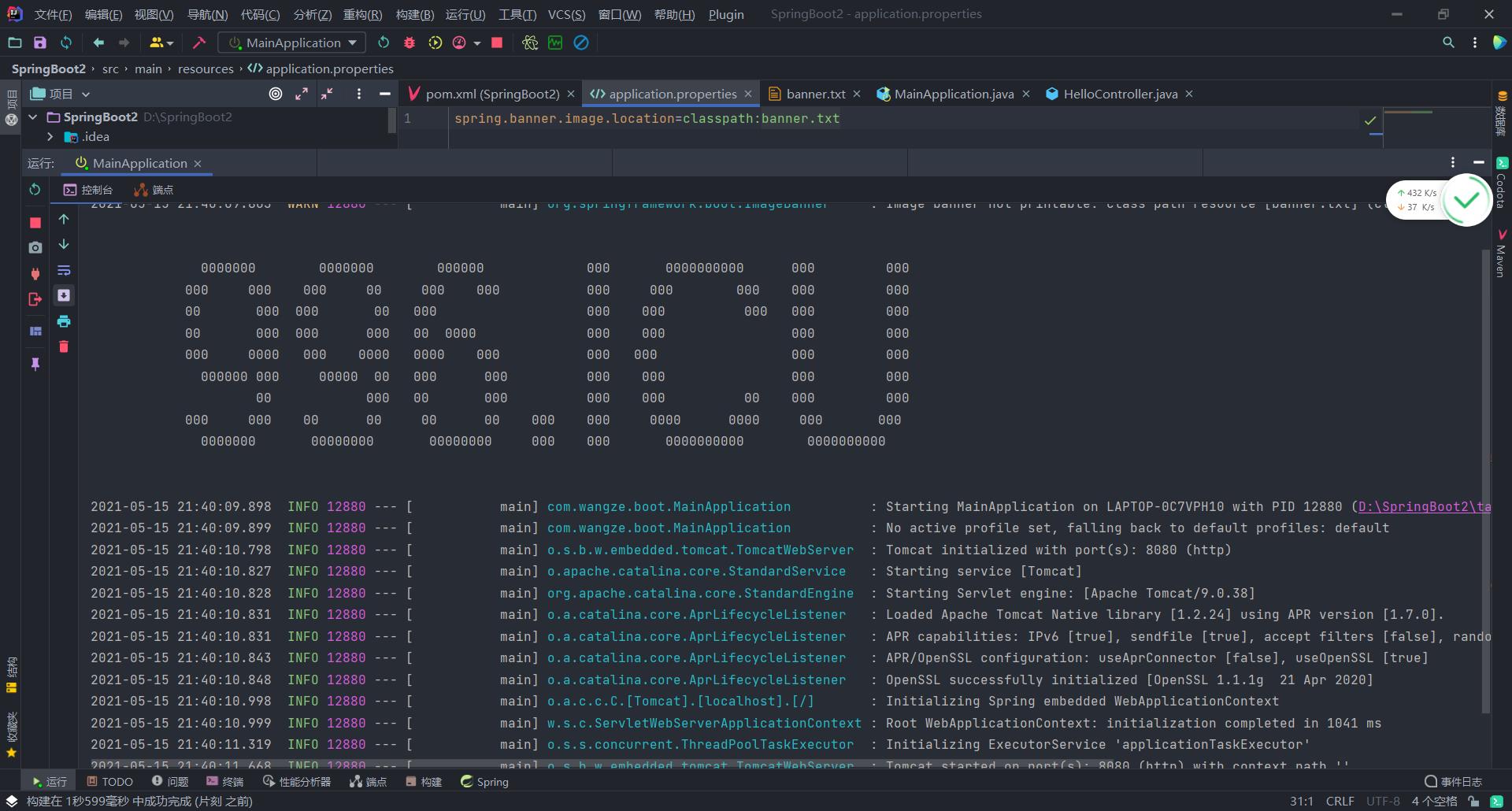Click the atom-shaped plugin icon in toolbar
The image size is (1512, 811).
pos(530,43)
